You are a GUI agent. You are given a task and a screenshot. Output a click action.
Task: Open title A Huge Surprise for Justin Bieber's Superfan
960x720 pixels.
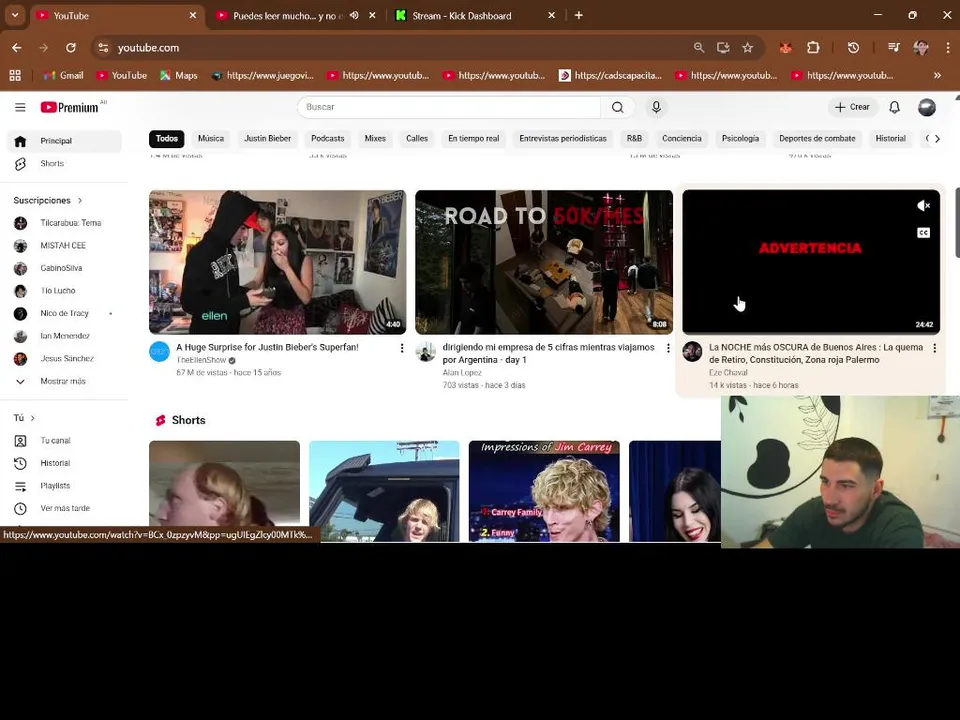[268, 347]
